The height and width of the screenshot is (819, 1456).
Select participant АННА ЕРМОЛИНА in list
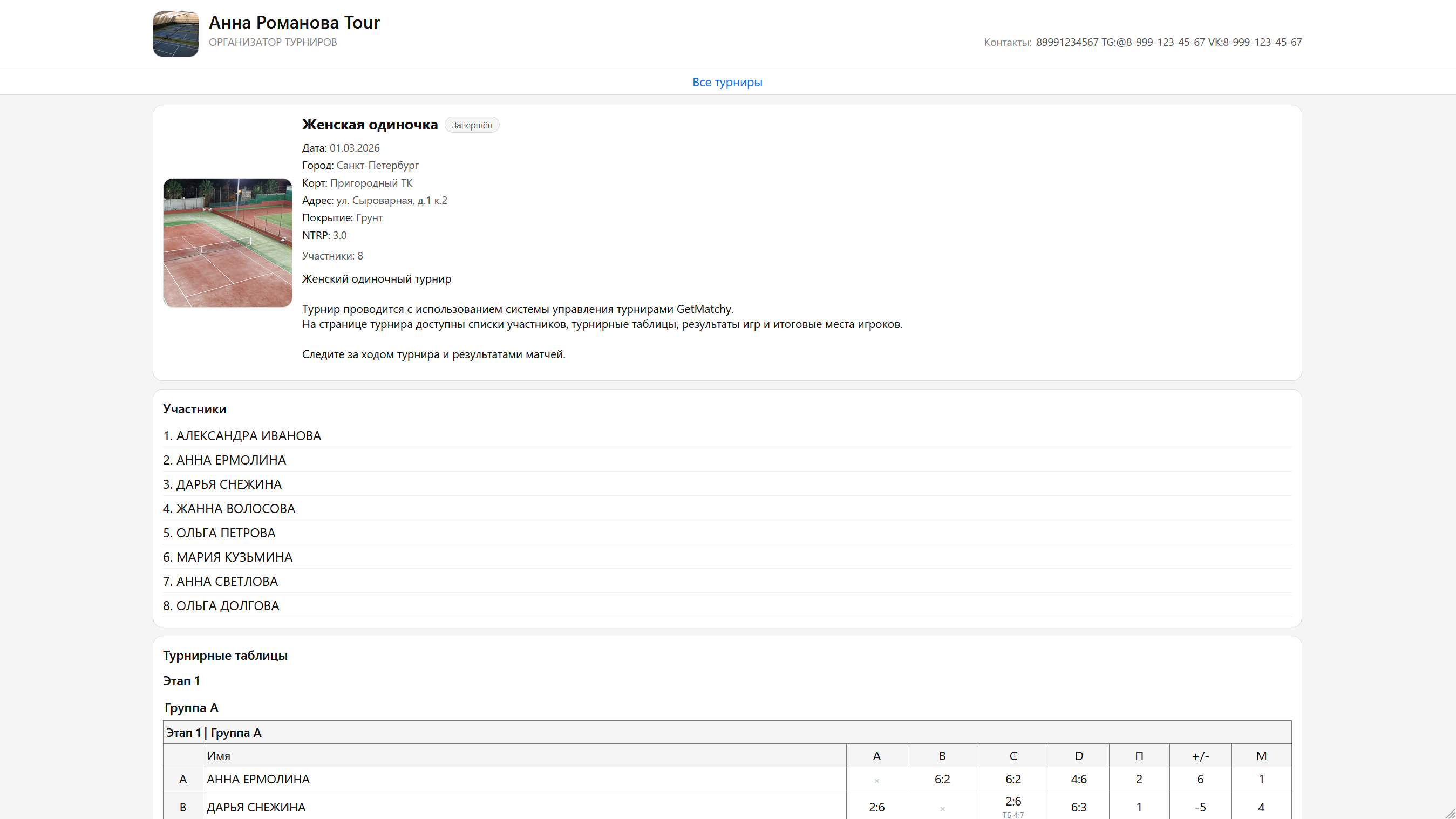click(224, 460)
